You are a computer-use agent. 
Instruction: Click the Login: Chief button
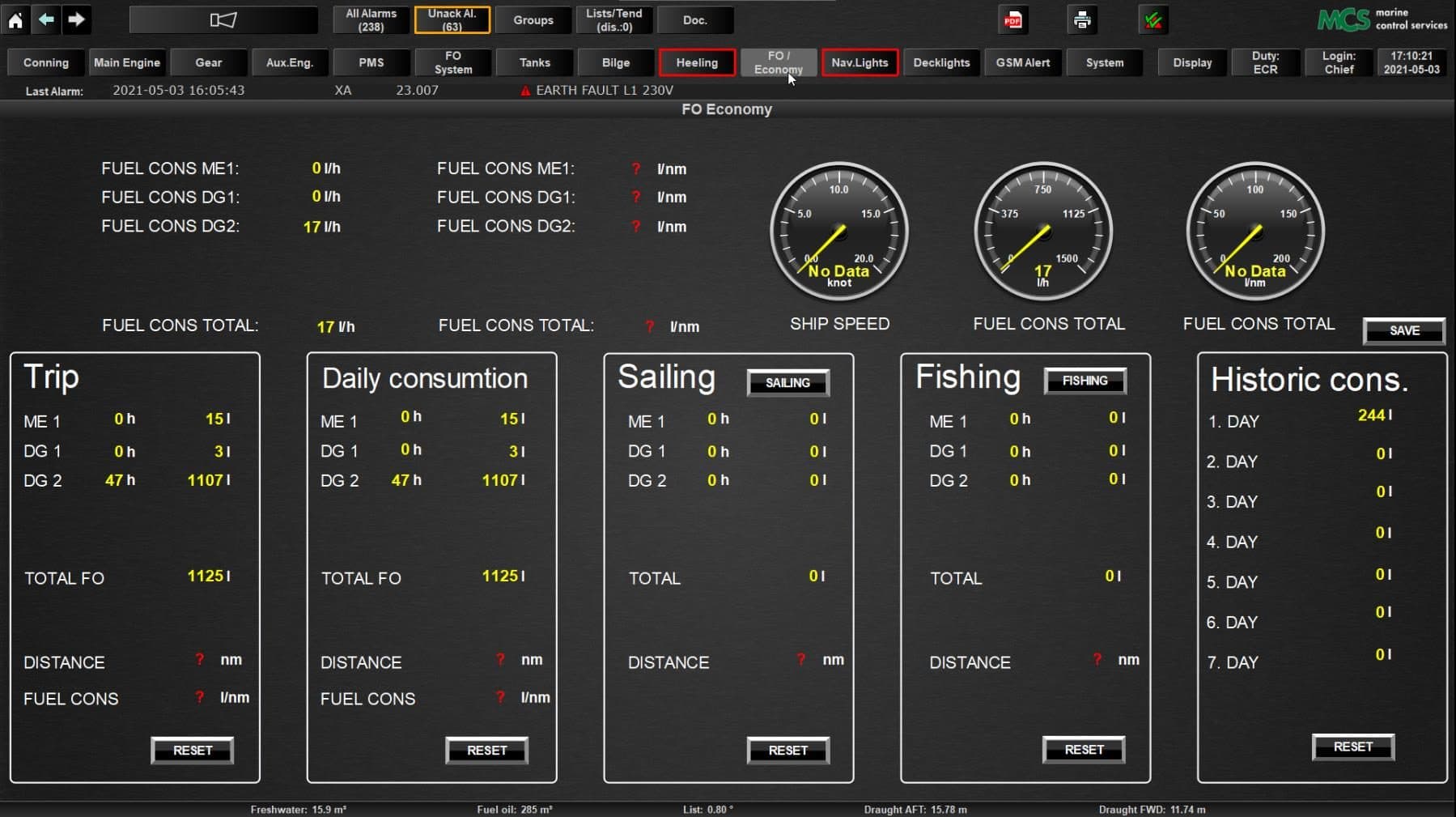pyautogui.click(x=1339, y=62)
